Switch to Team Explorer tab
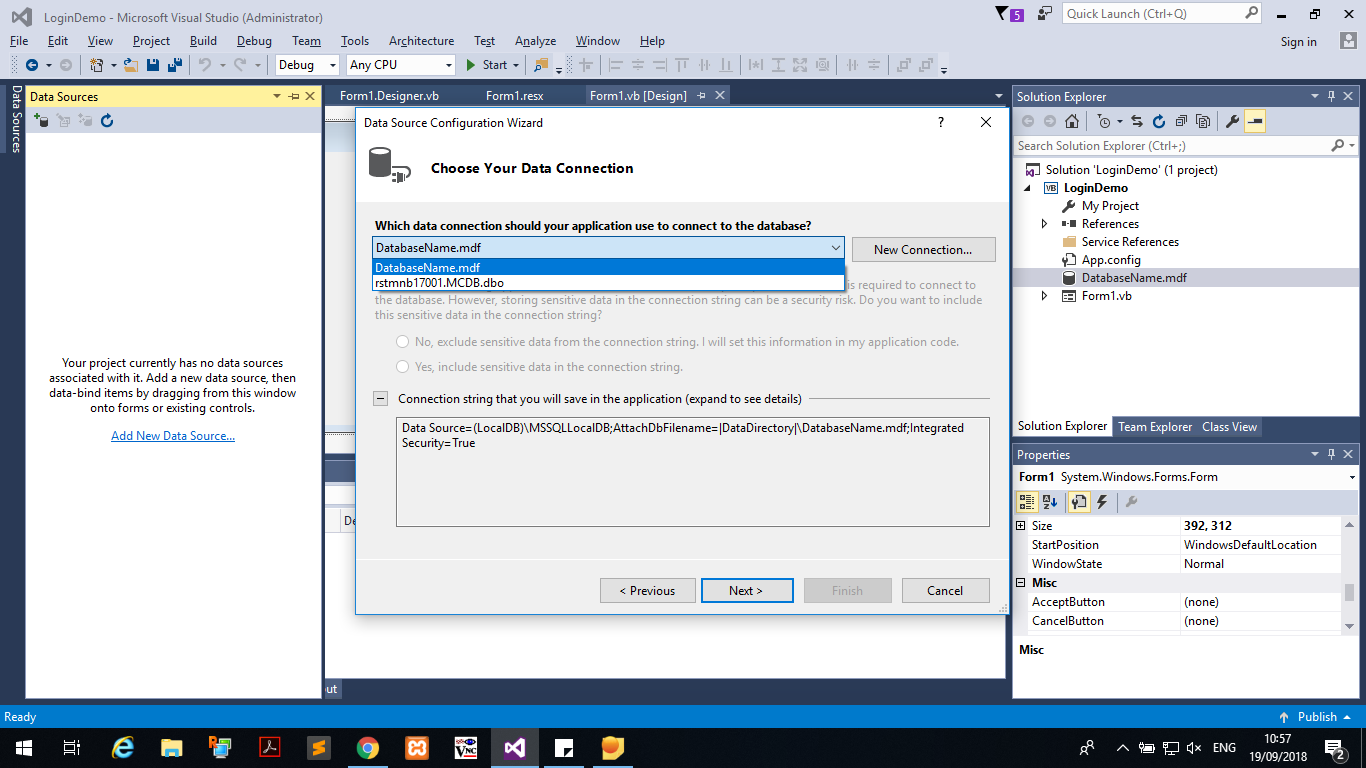This screenshot has width=1366, height=768. [1155, 427]
